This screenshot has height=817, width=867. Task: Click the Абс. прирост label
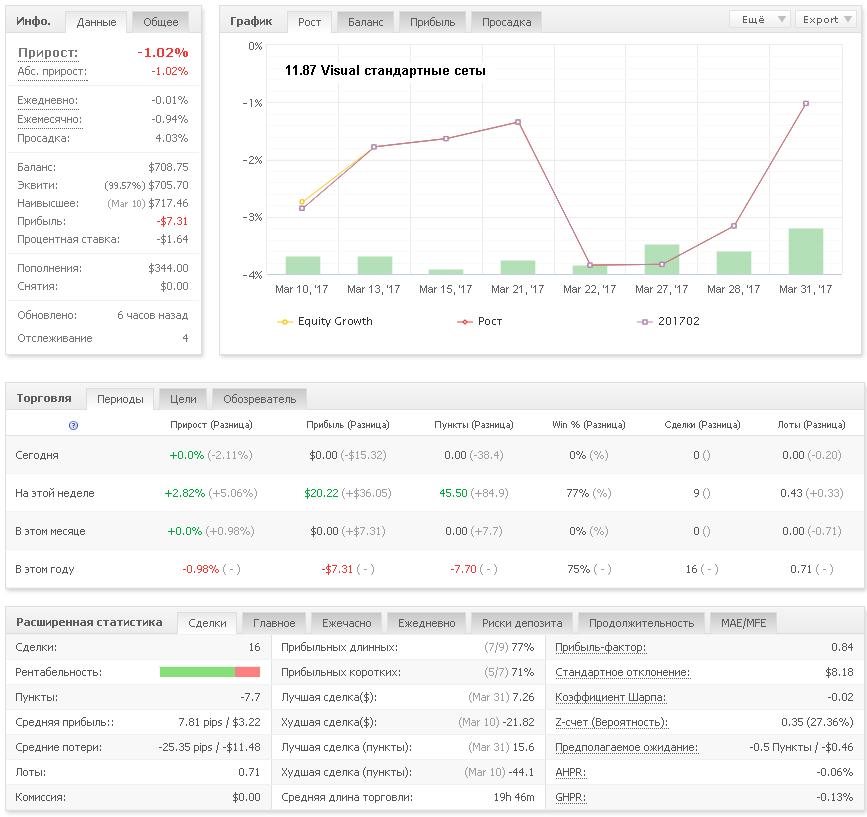(x=52, y=71)
